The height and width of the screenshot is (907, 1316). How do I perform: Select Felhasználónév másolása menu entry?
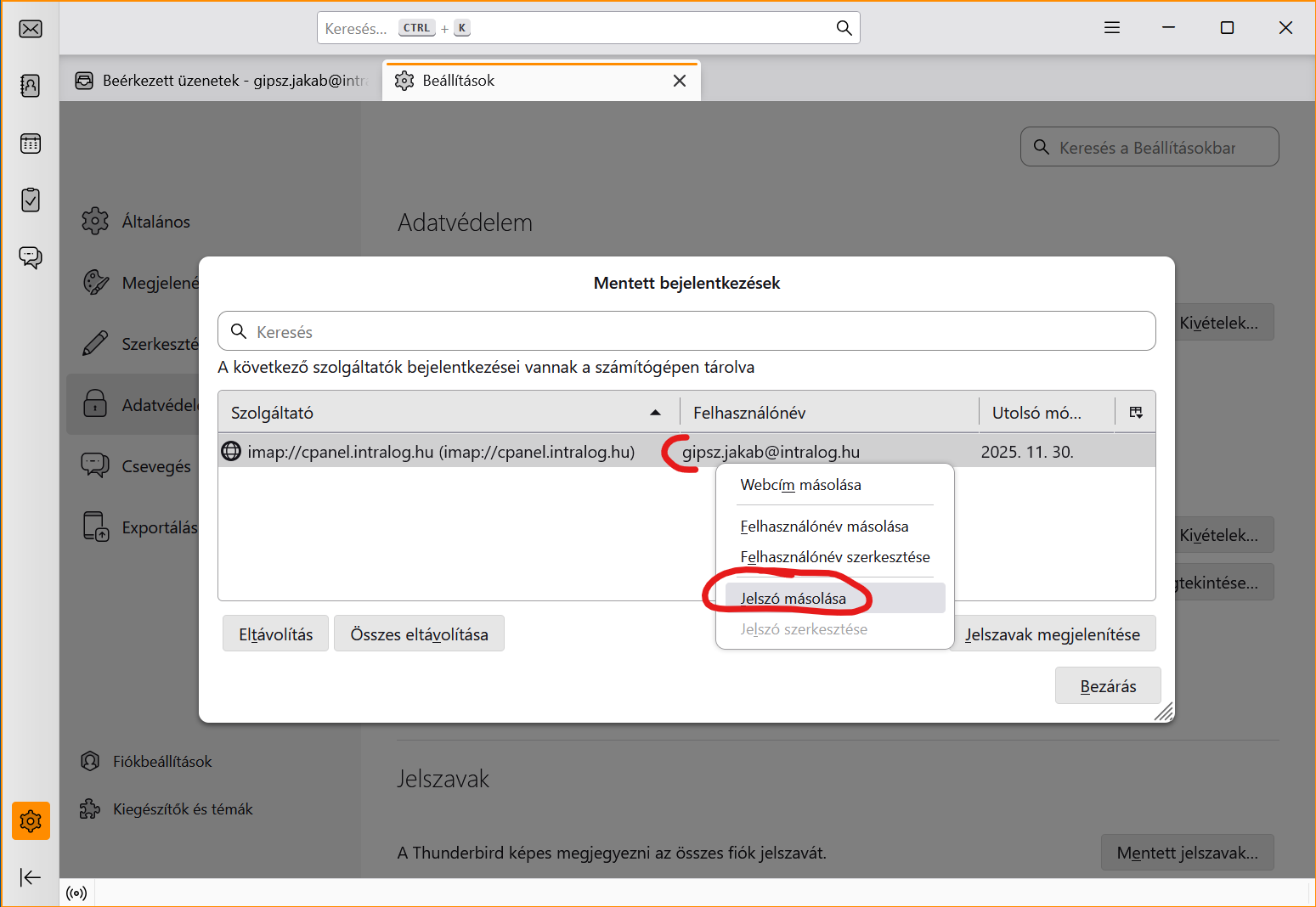coord(824,527)
